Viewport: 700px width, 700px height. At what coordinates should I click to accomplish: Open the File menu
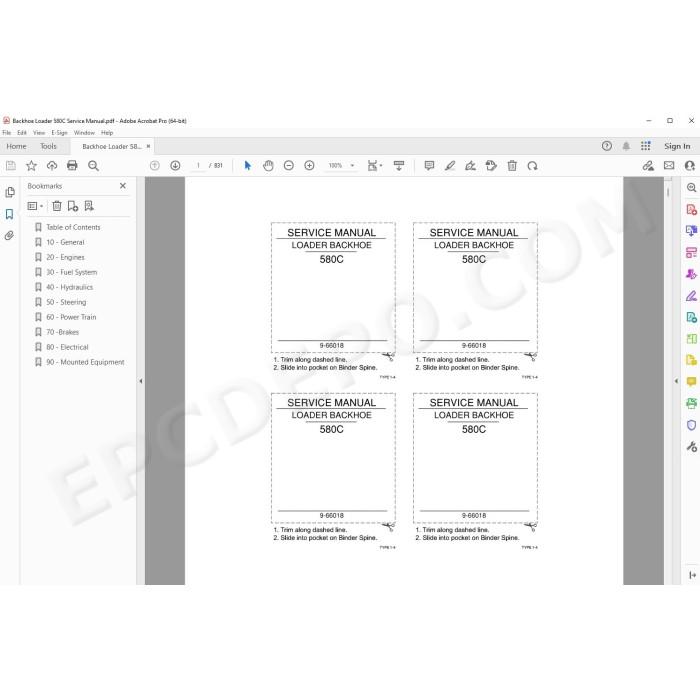pyautogui.click(x=7, y=133)
